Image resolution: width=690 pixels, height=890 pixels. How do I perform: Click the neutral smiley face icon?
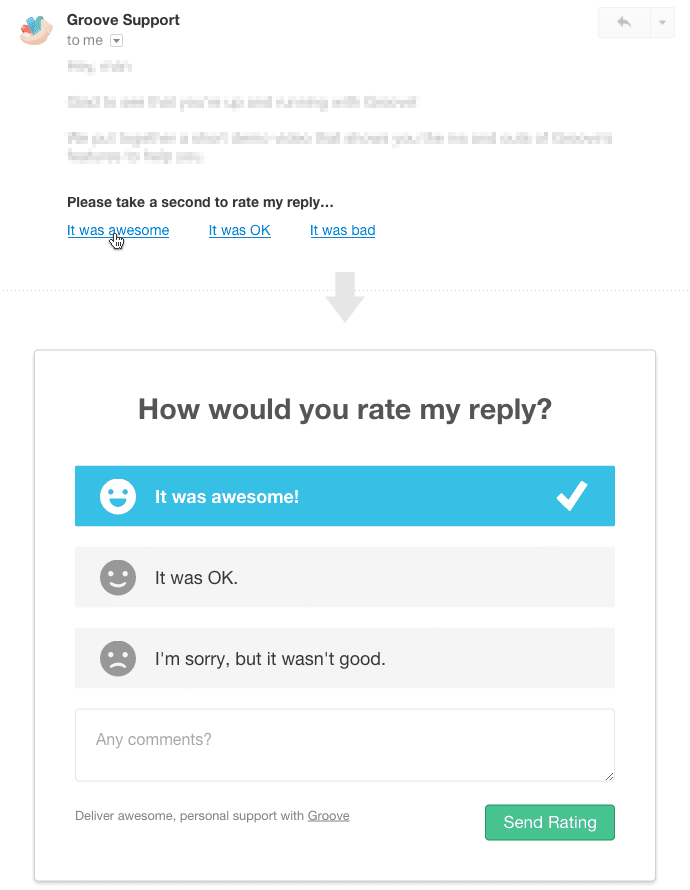tap(118, 577)
